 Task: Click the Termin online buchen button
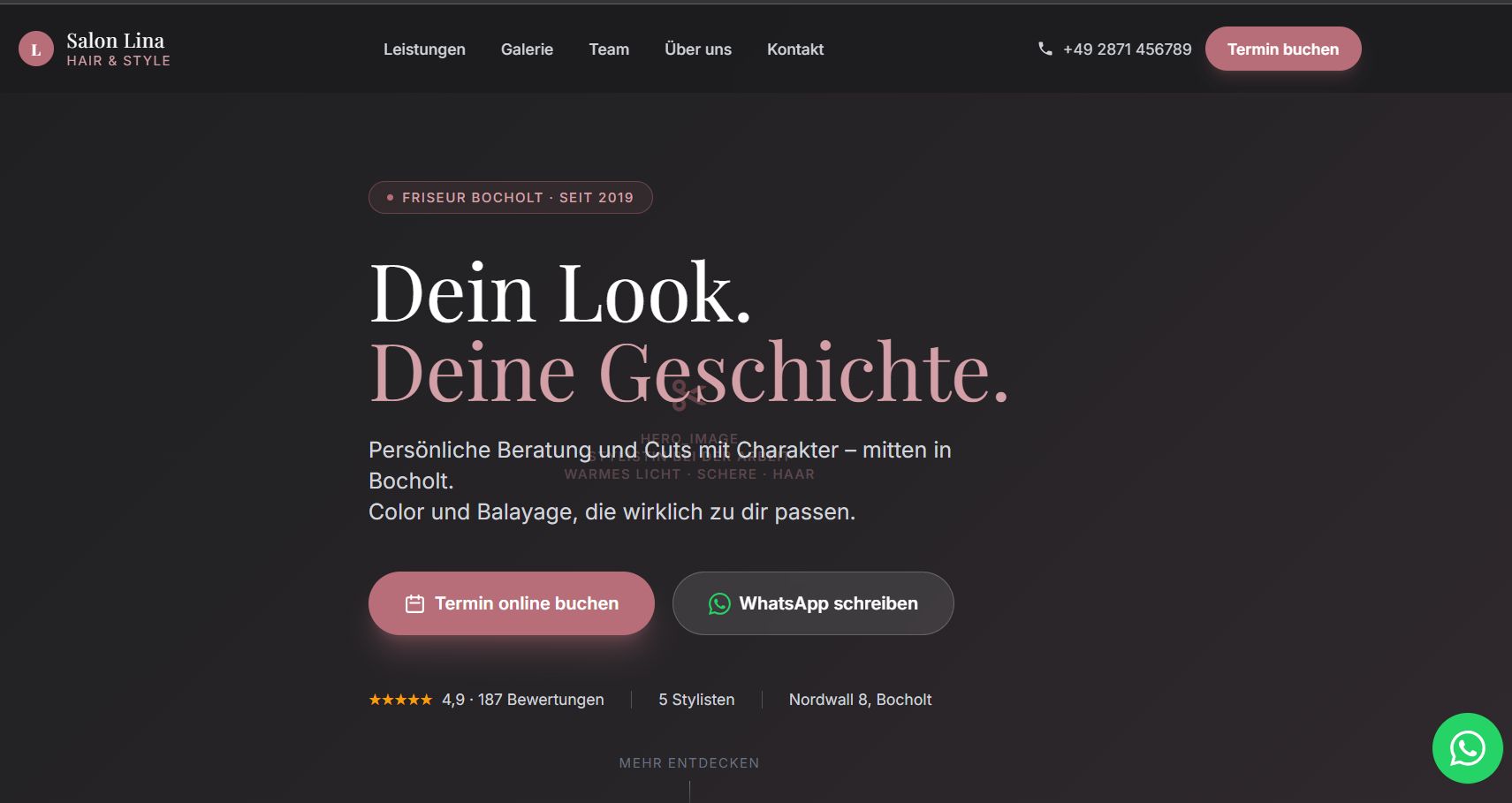[x=512, y=603]
